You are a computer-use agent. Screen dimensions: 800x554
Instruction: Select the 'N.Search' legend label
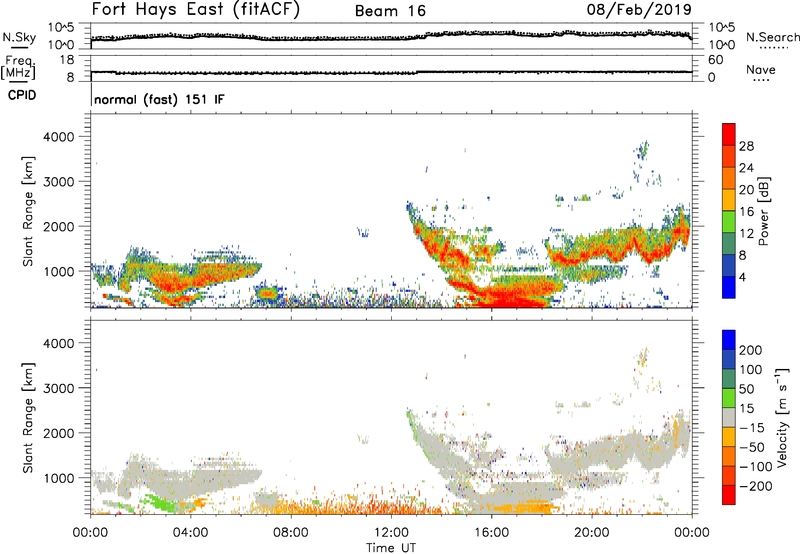772,37
